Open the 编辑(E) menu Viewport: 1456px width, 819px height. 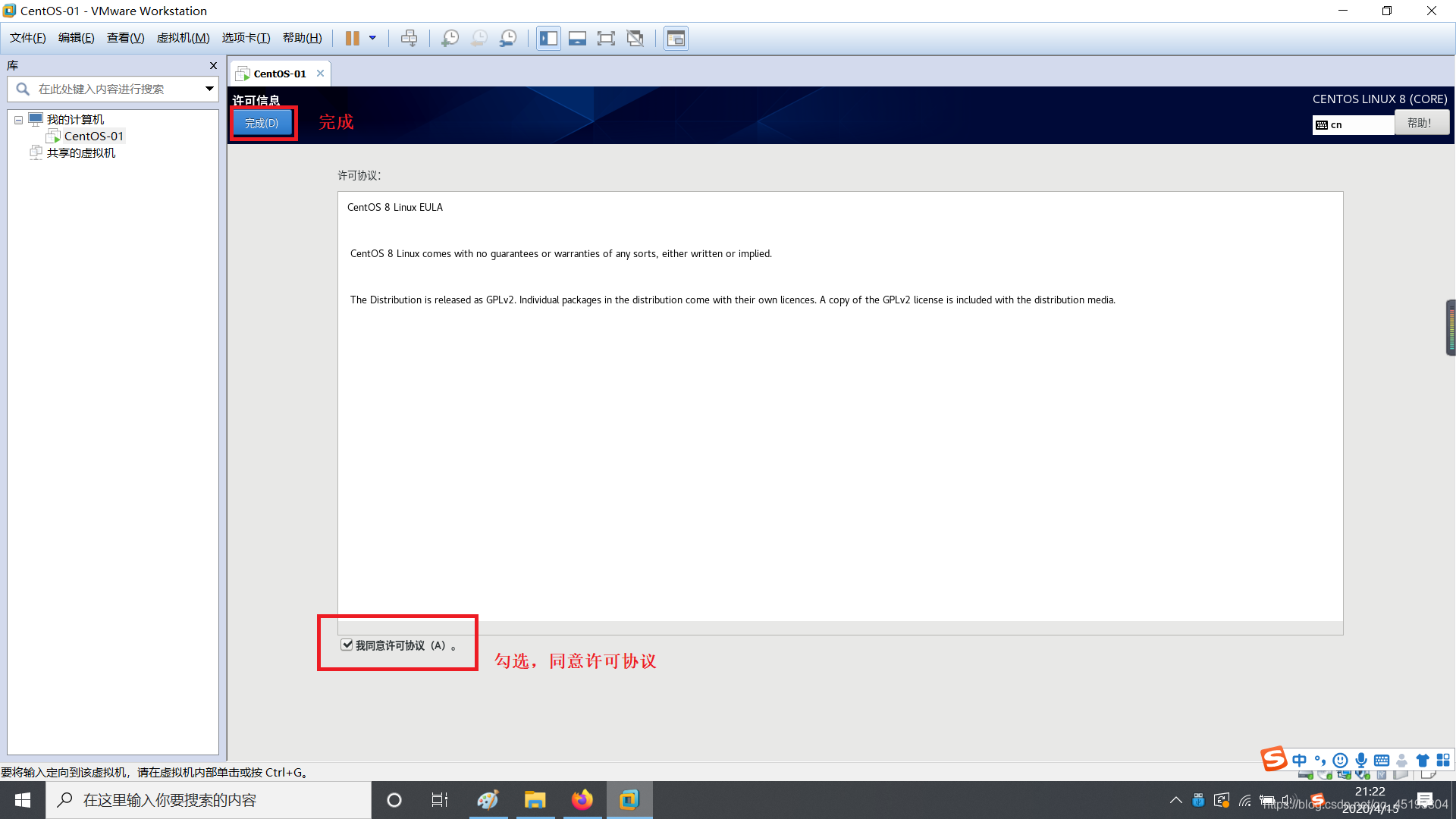click(77, 38)
